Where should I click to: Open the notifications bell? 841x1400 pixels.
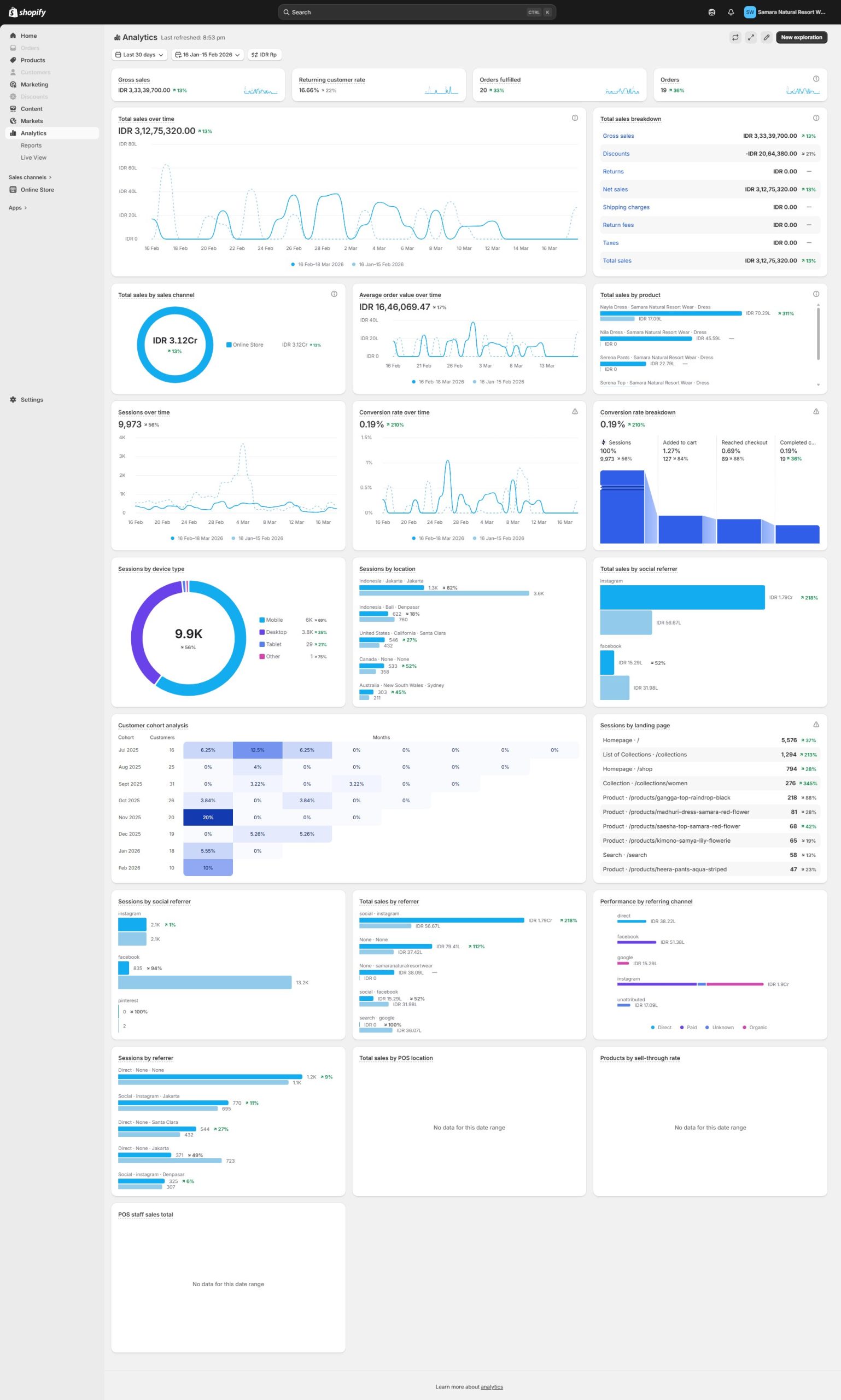click(x=731, y=12)
